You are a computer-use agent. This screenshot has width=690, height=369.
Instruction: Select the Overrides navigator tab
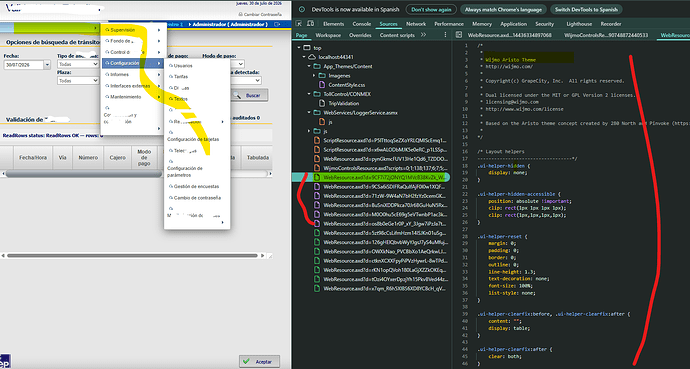[x=360, y=35]
